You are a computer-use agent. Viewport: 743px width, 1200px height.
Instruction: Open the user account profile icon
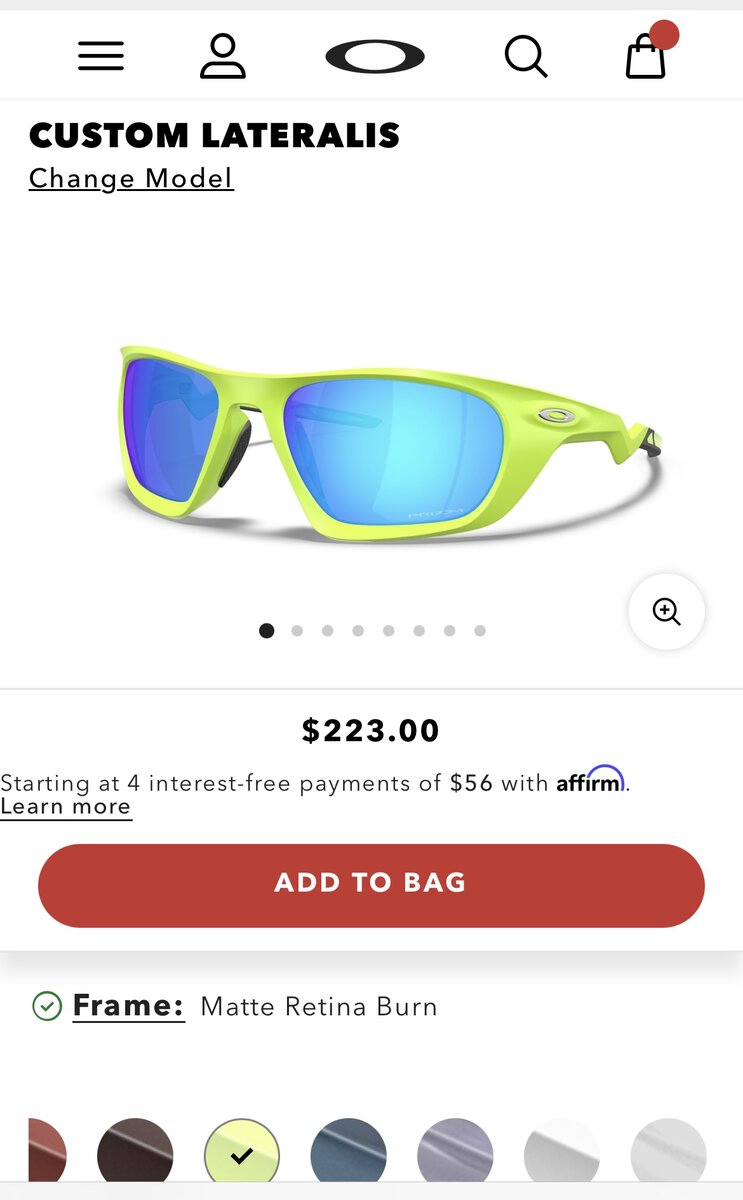pyautogui.click(x=222, y=56)
